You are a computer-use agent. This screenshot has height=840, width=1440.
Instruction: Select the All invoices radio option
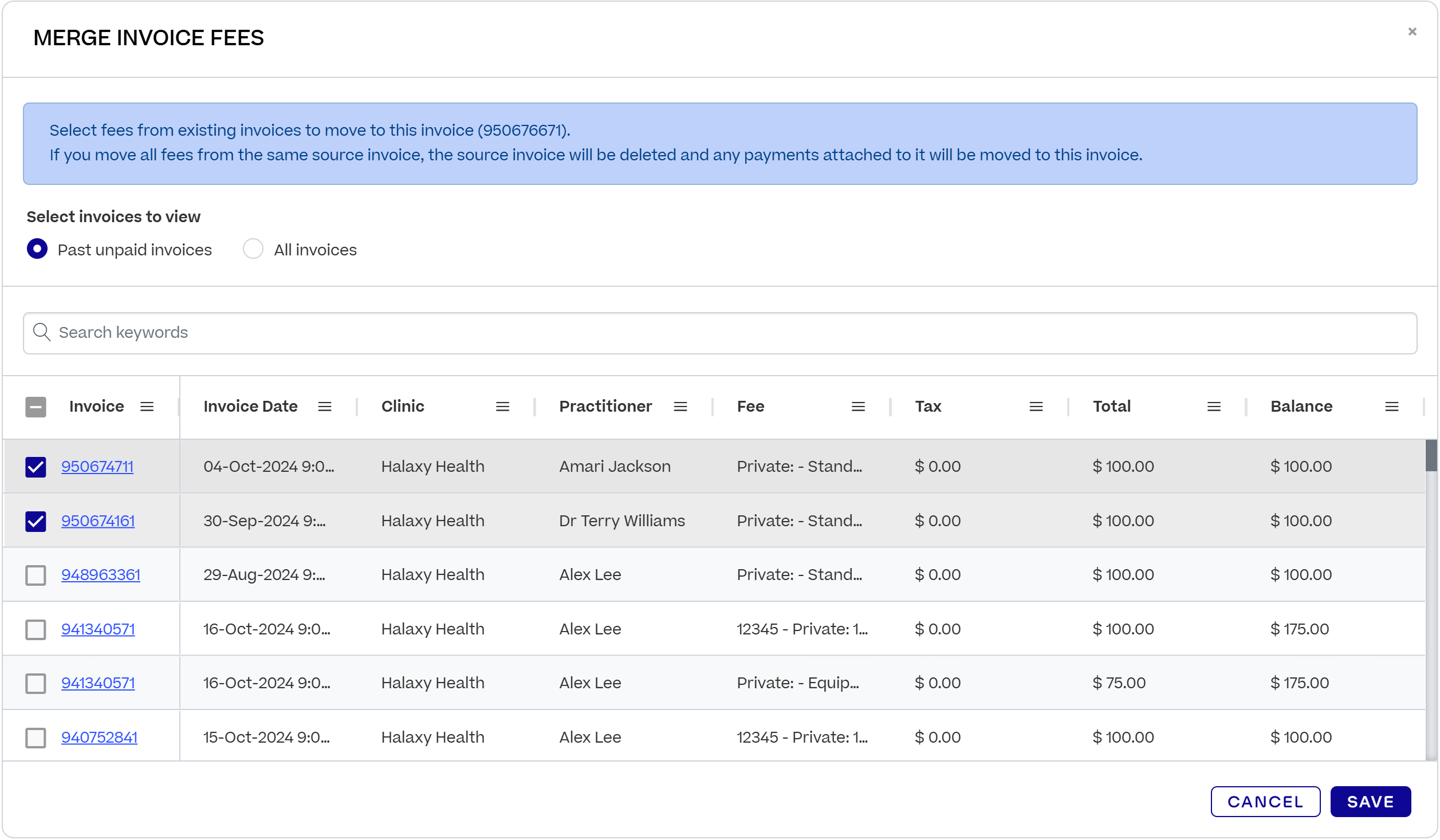[253, 249]
